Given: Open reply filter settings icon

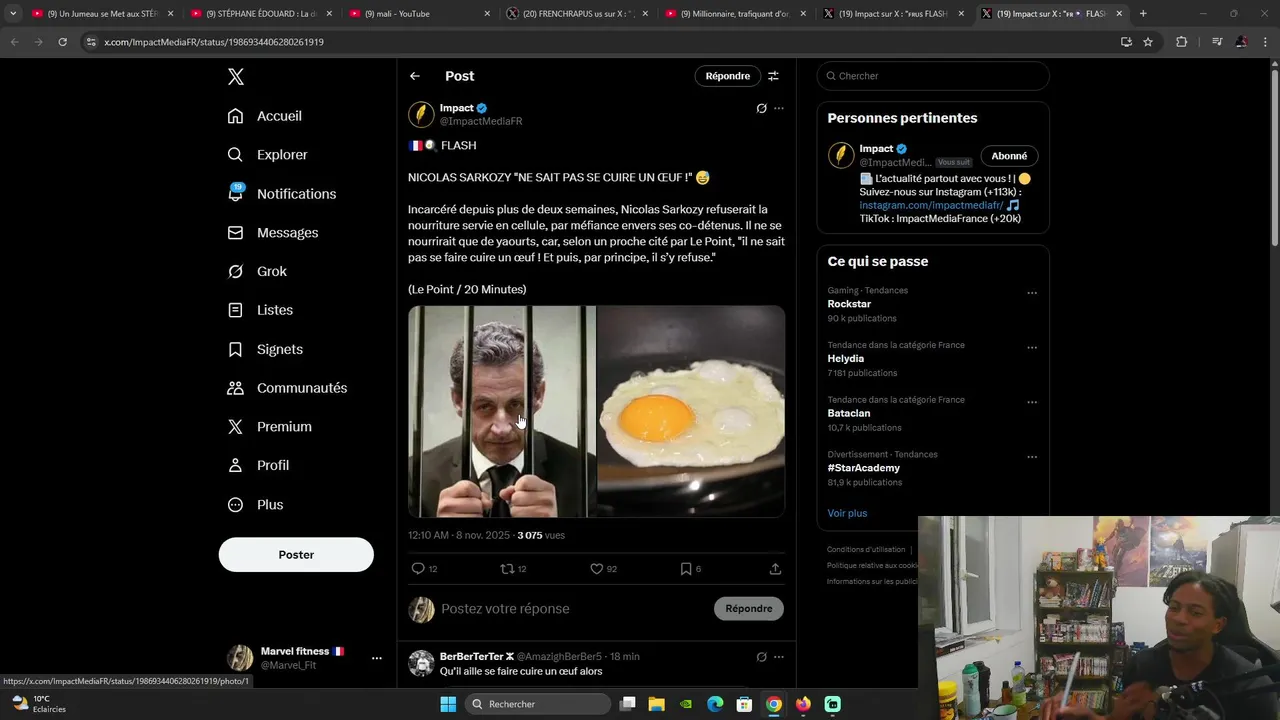Looking at the screenshot, I should [773, 76].
